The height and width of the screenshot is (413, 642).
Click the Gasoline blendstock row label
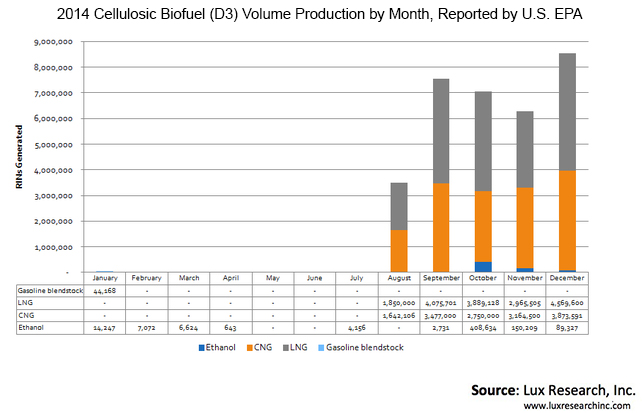click(50, 291)
